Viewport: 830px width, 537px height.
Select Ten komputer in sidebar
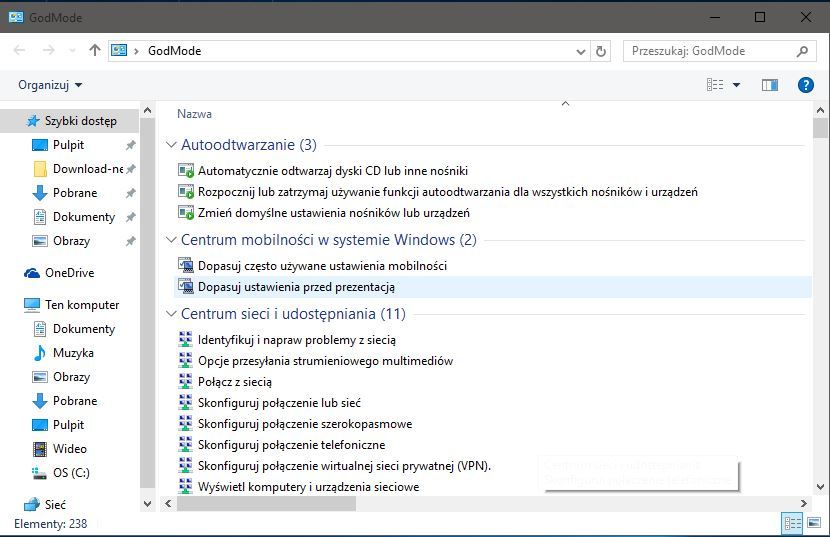point(71,305)
